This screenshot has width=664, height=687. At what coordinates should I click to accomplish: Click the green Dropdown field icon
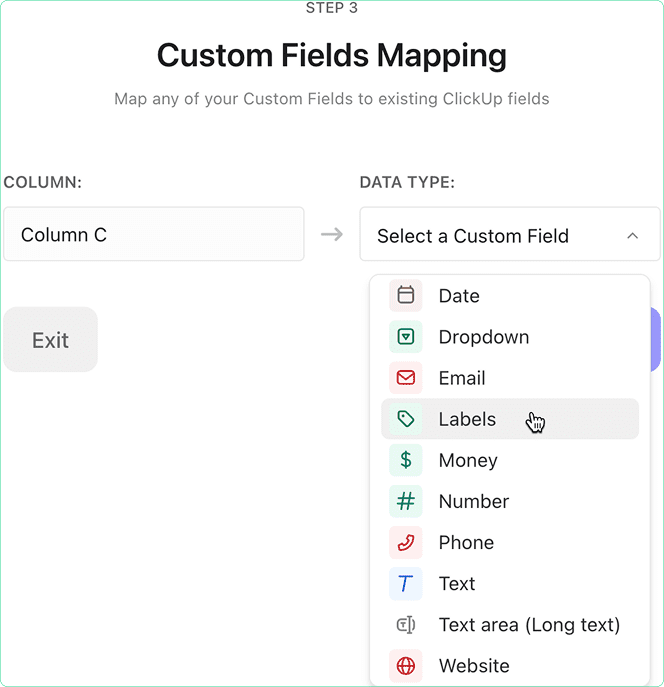click(x=405, y=337)
